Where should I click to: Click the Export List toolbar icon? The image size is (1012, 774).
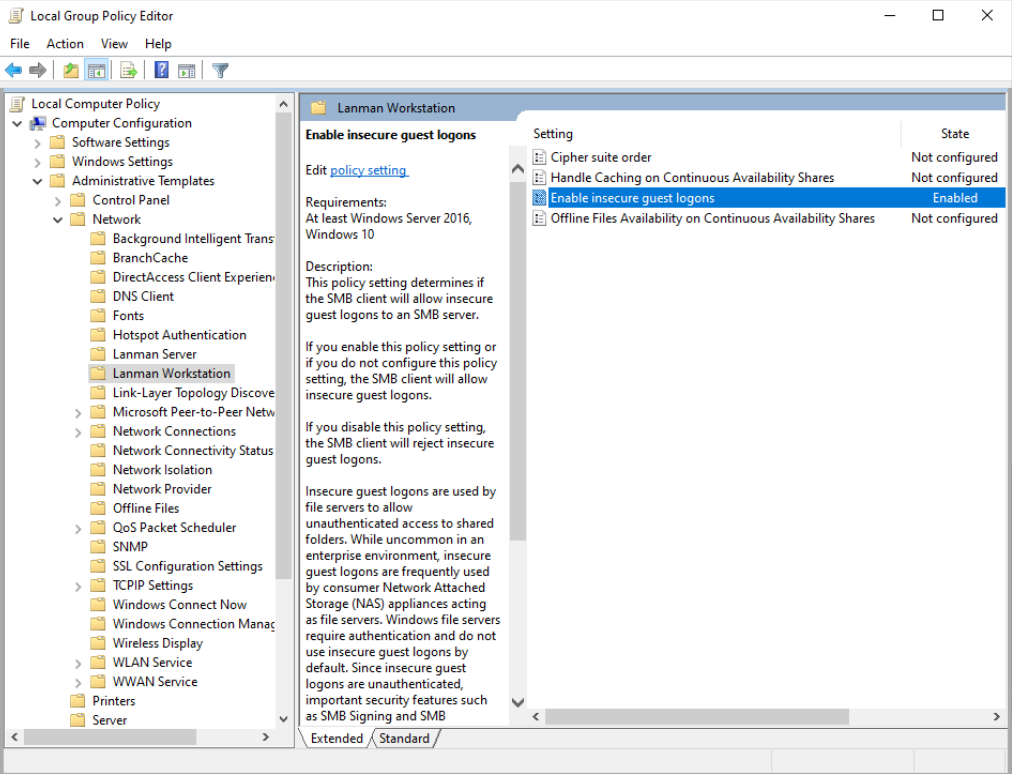[x=128, y=69]
